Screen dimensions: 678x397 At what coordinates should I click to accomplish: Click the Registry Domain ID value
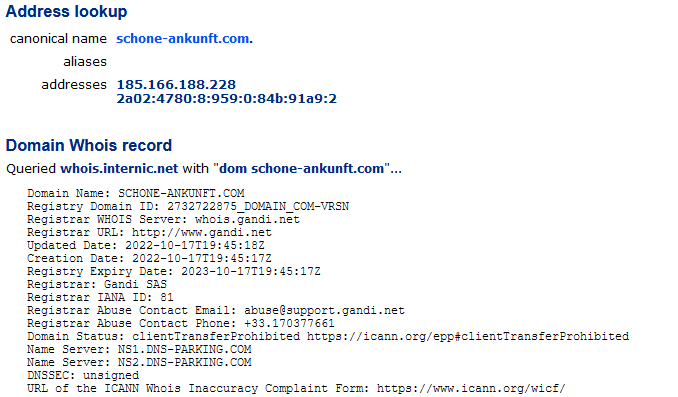(258, 206)
